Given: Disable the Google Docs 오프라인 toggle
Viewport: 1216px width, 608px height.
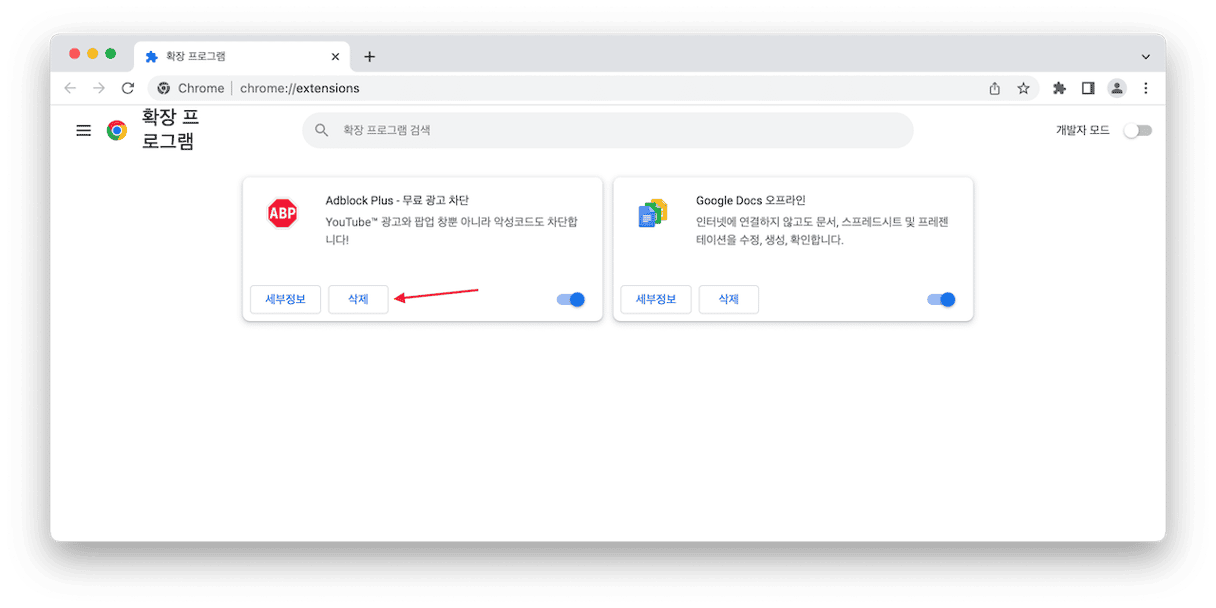Looking at the screenshot, I should (941, 299).
